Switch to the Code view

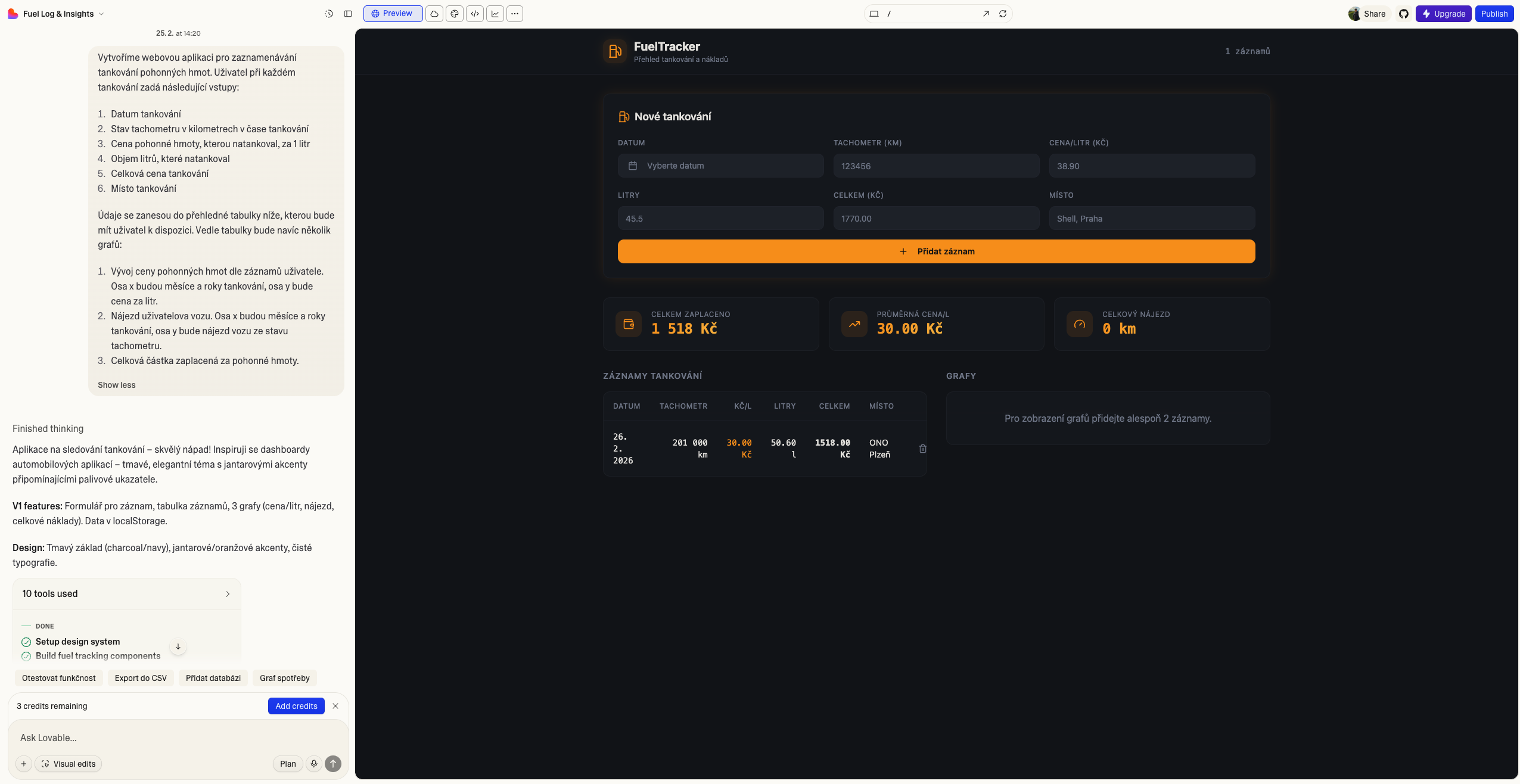475,14
